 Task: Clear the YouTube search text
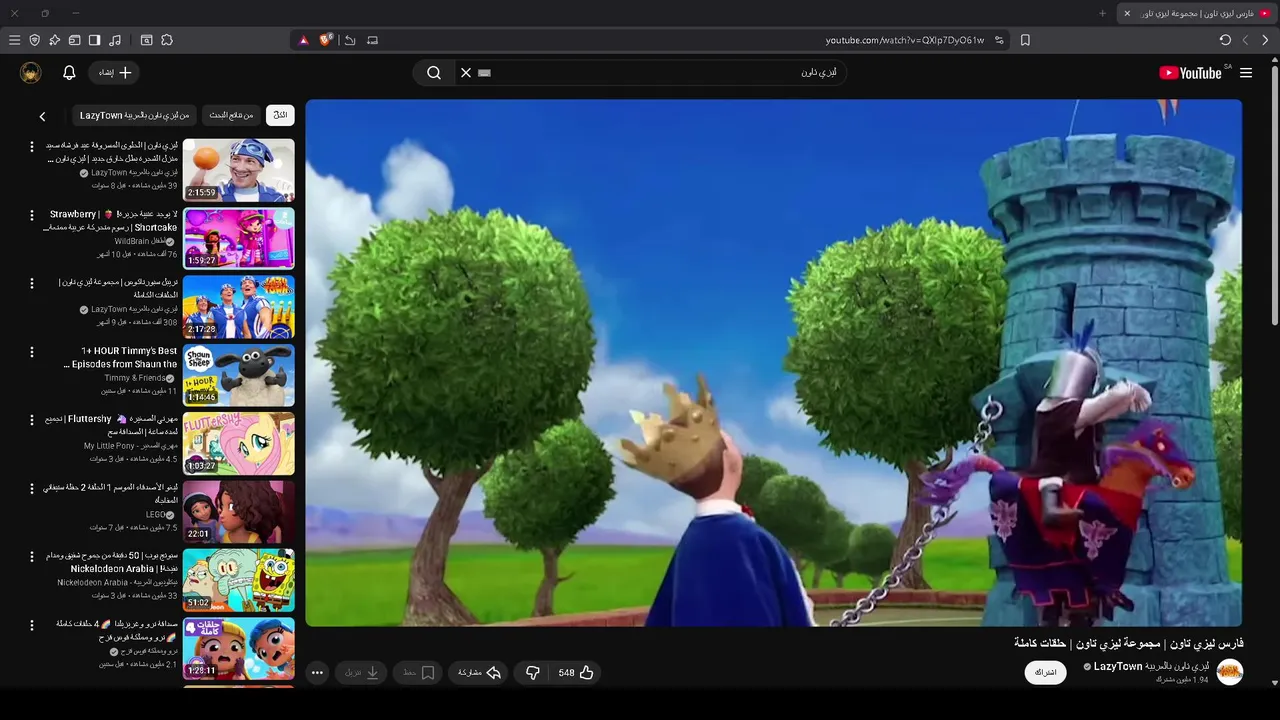(465, 73)
